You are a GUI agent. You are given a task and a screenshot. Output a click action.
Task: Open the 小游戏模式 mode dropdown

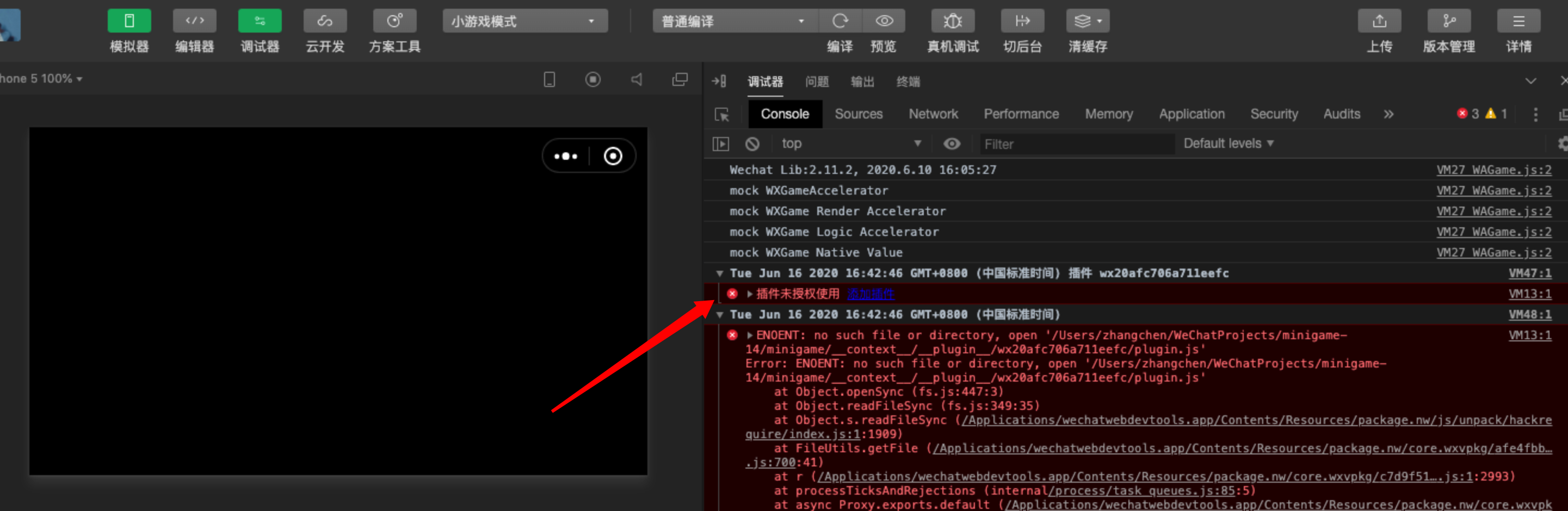point(524,21)
